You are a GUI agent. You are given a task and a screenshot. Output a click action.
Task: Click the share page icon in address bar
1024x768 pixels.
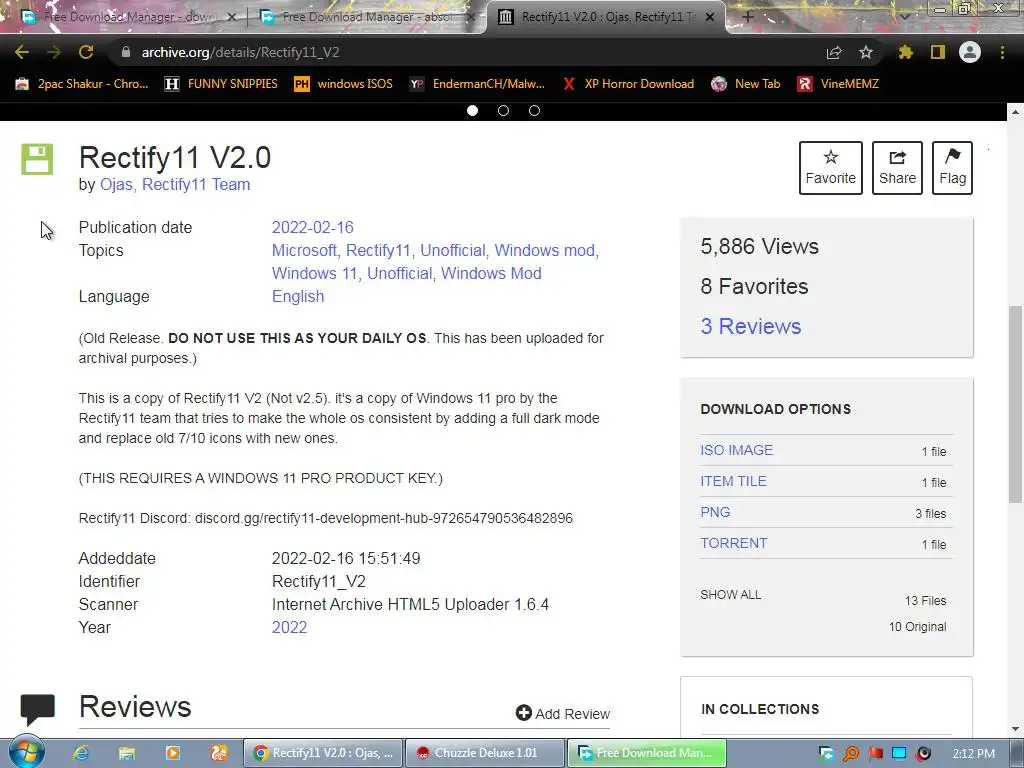coord(834,53)
